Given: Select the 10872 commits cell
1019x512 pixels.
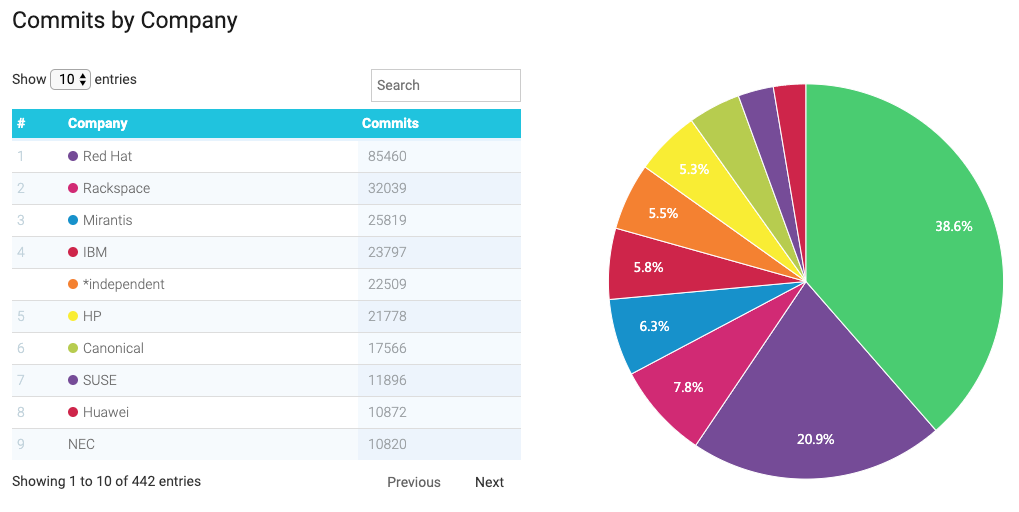Looking at the screenshot, I should pos(439,412).
